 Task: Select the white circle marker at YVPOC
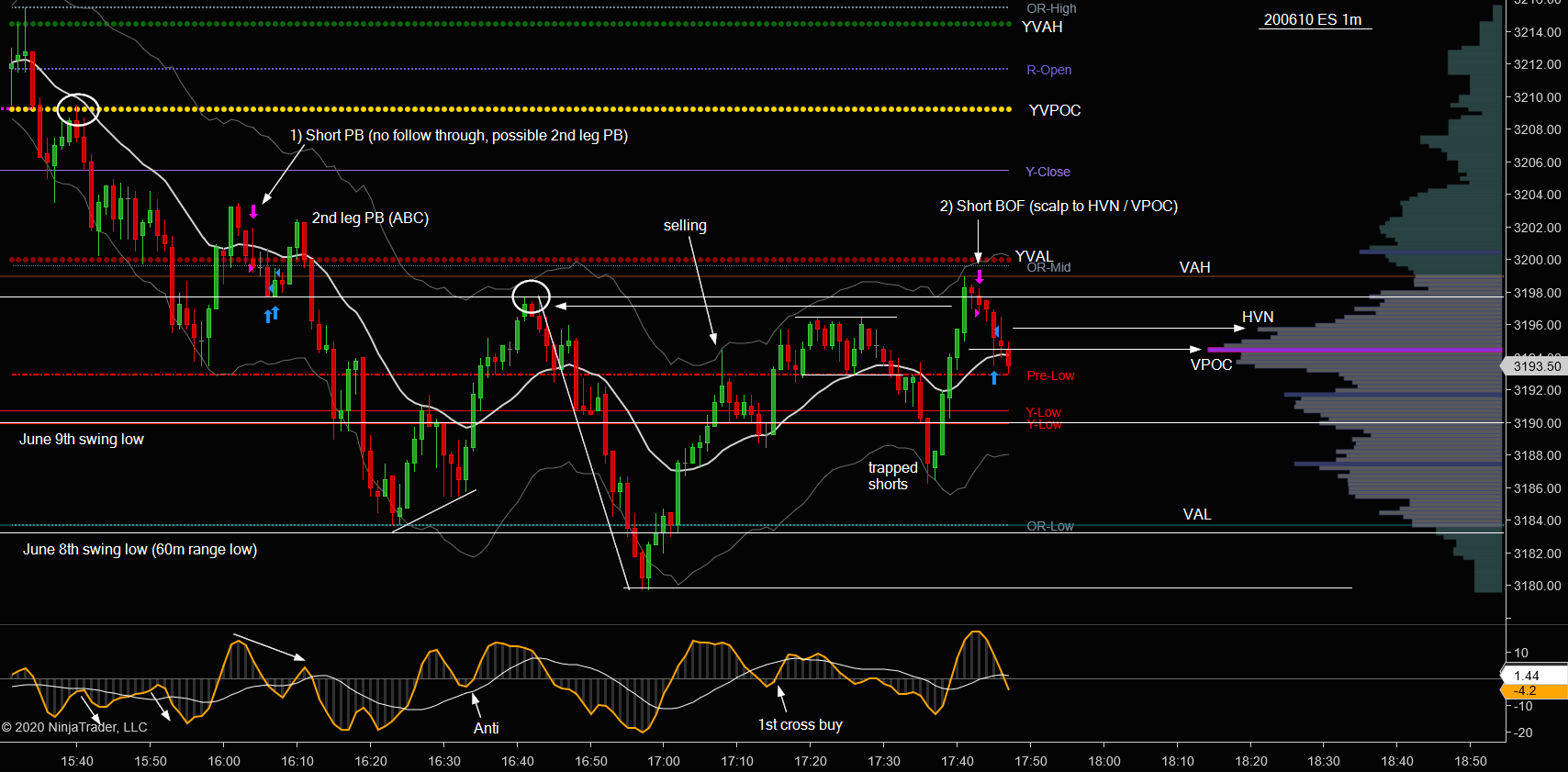(78, 110)
